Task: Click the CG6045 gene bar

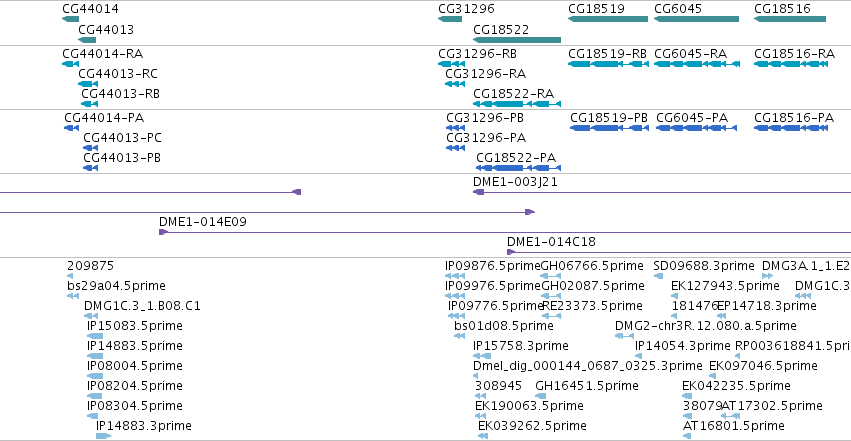Action: (696, 19)
